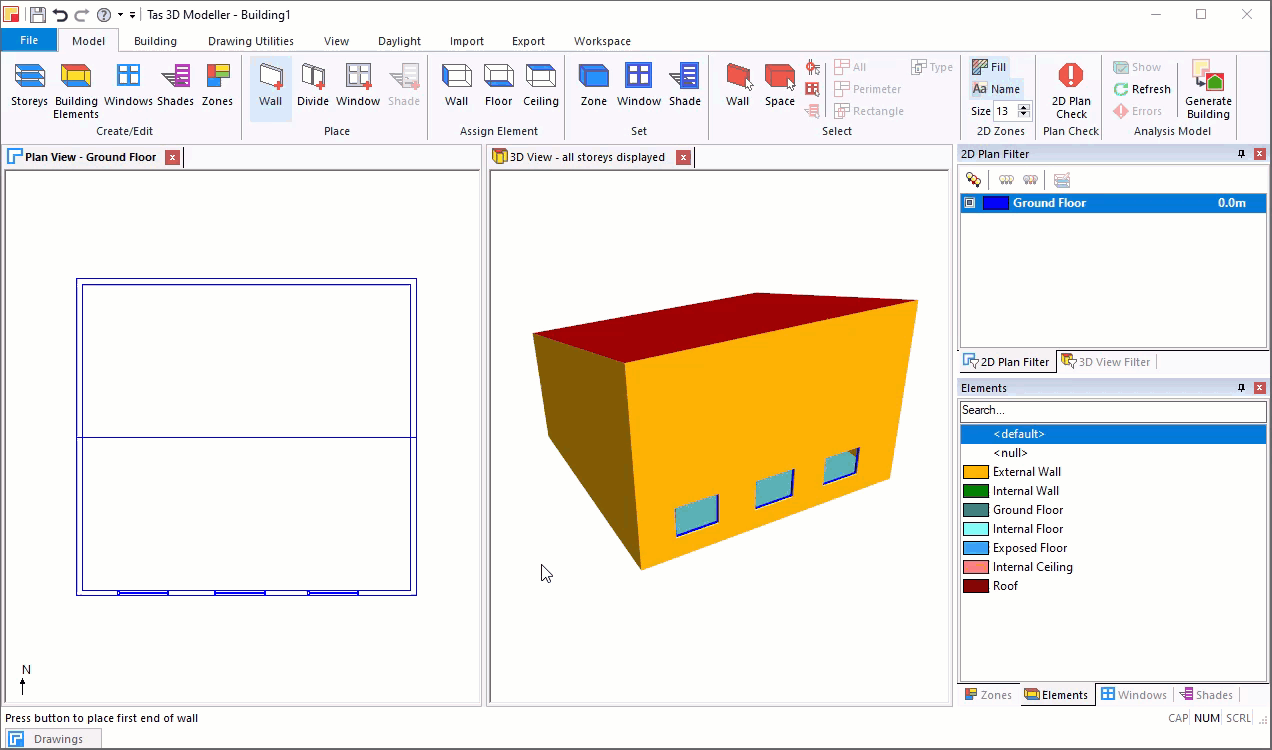The image size is (1272, 750).
Task: Open quick access toolbar customize dropdown
Action: (132, 15)
